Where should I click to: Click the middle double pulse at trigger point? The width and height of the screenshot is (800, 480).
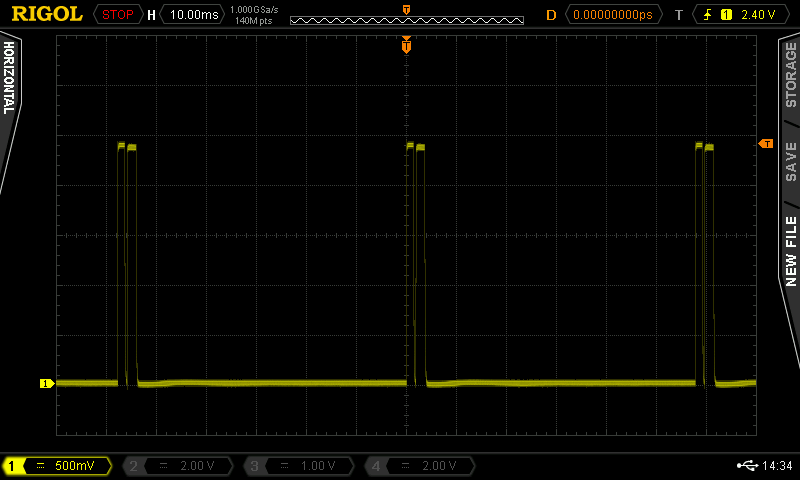pos(416,264)
